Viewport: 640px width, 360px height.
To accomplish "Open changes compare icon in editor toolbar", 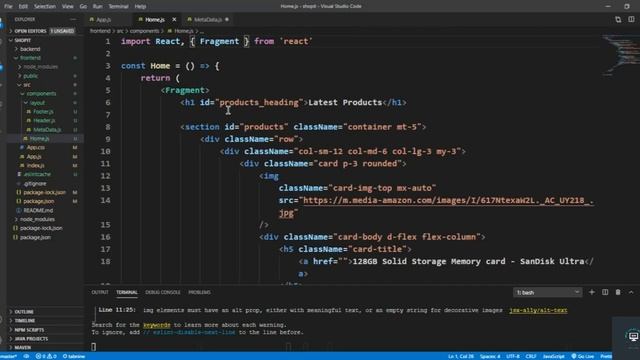I will 618,20.
